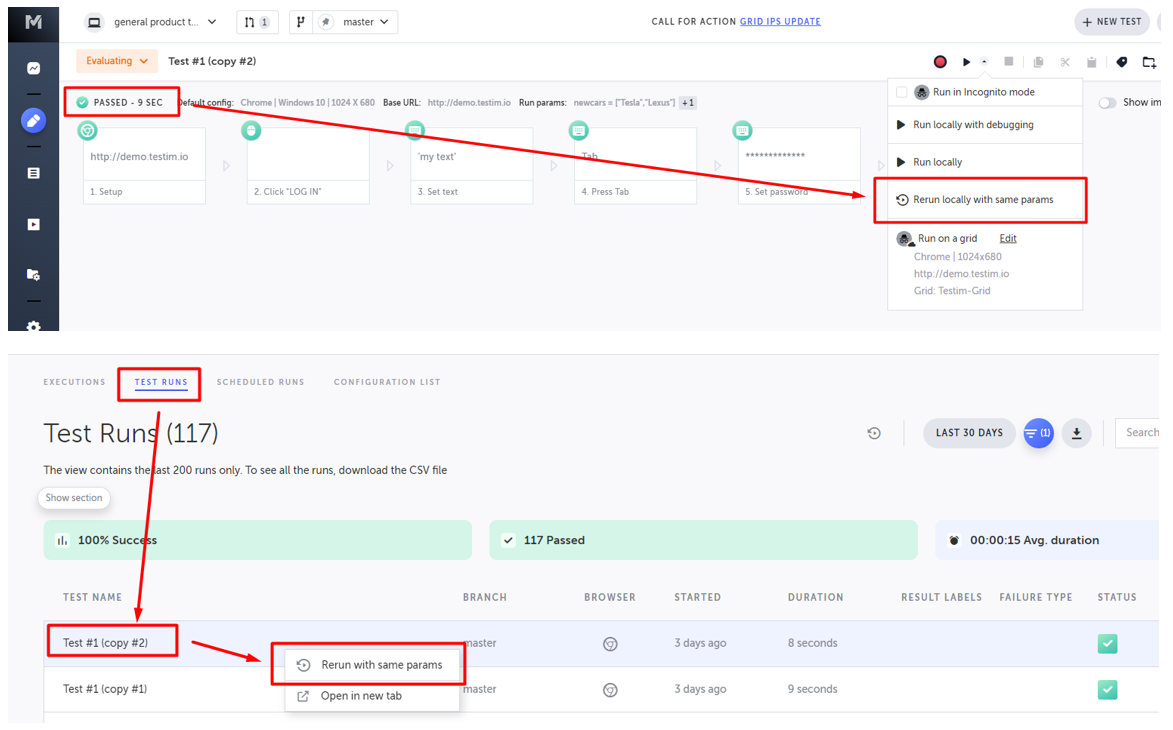Viewport: 1173px width, 730px height.
Task: Open the runs play icon in sidebar
Action: point(33,225)
